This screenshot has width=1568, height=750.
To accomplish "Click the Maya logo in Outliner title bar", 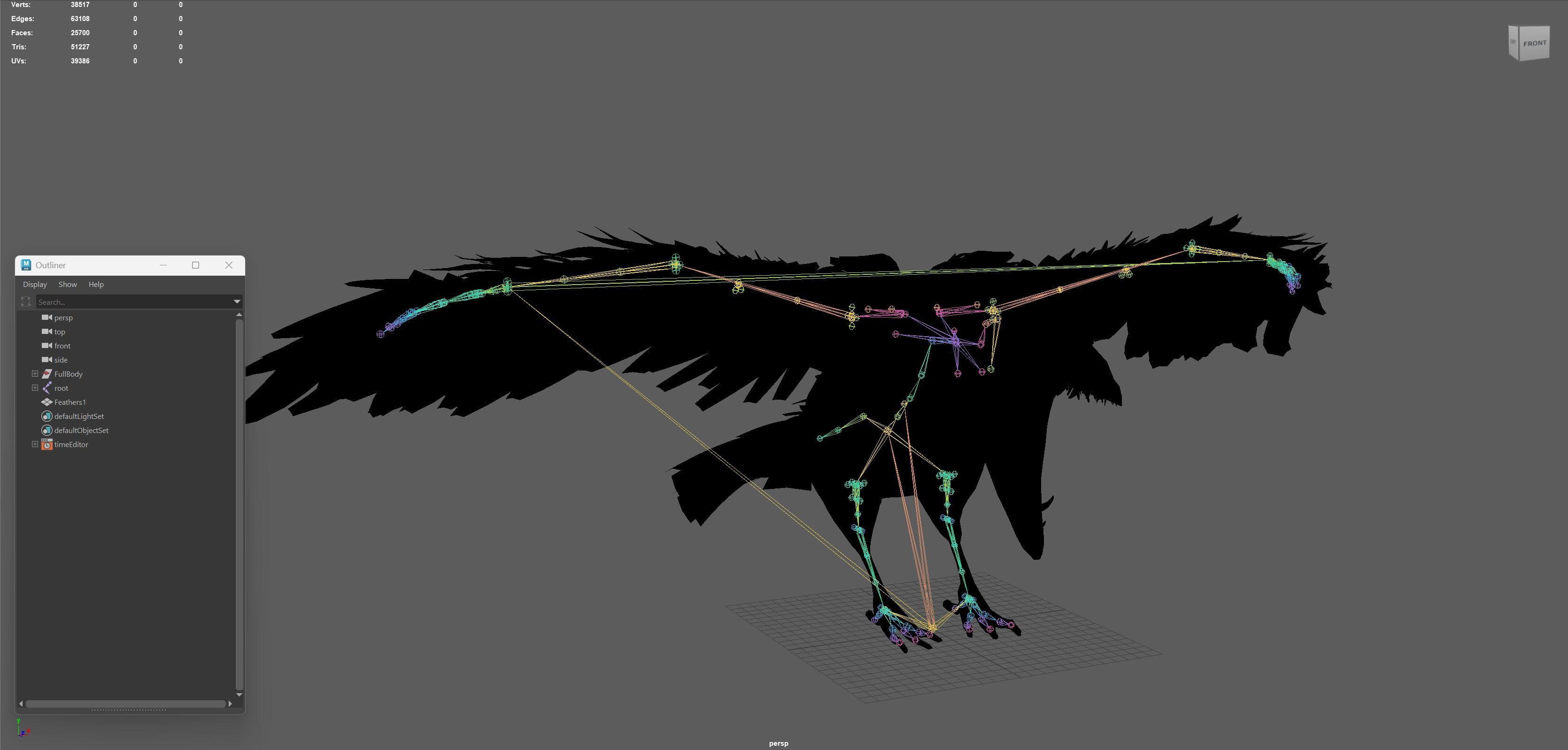I will (x=25, y=265).
